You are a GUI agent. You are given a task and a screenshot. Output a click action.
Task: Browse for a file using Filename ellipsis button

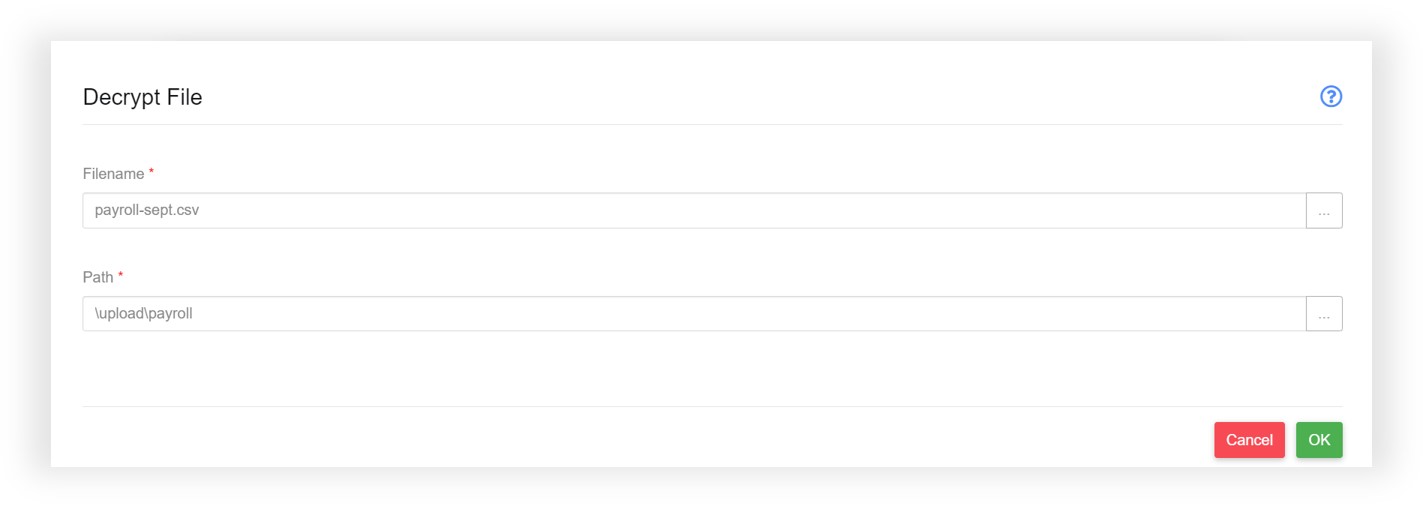[x=1324, y=211]
